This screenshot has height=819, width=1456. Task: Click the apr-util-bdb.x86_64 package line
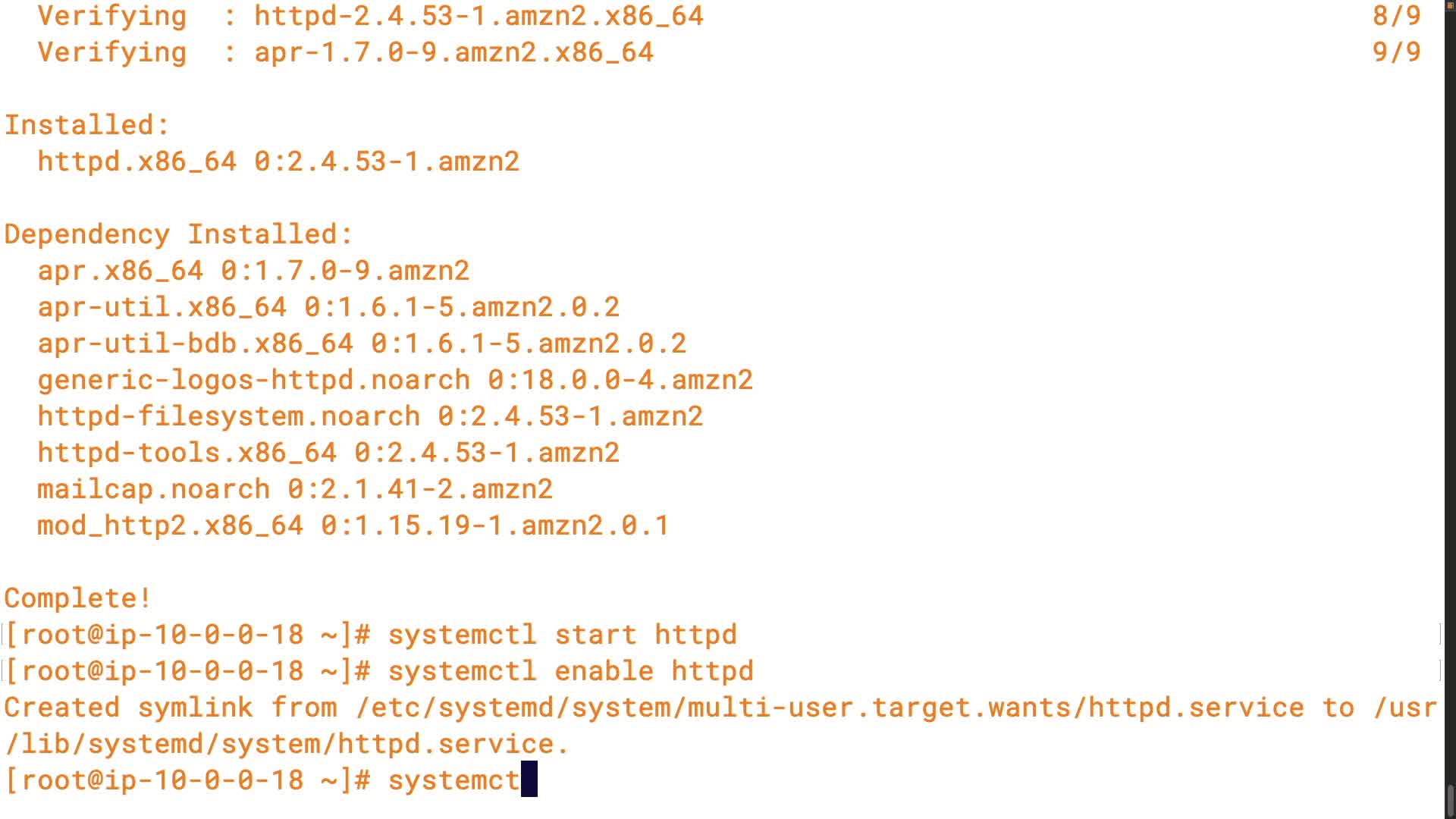click(x=362, y=343)
